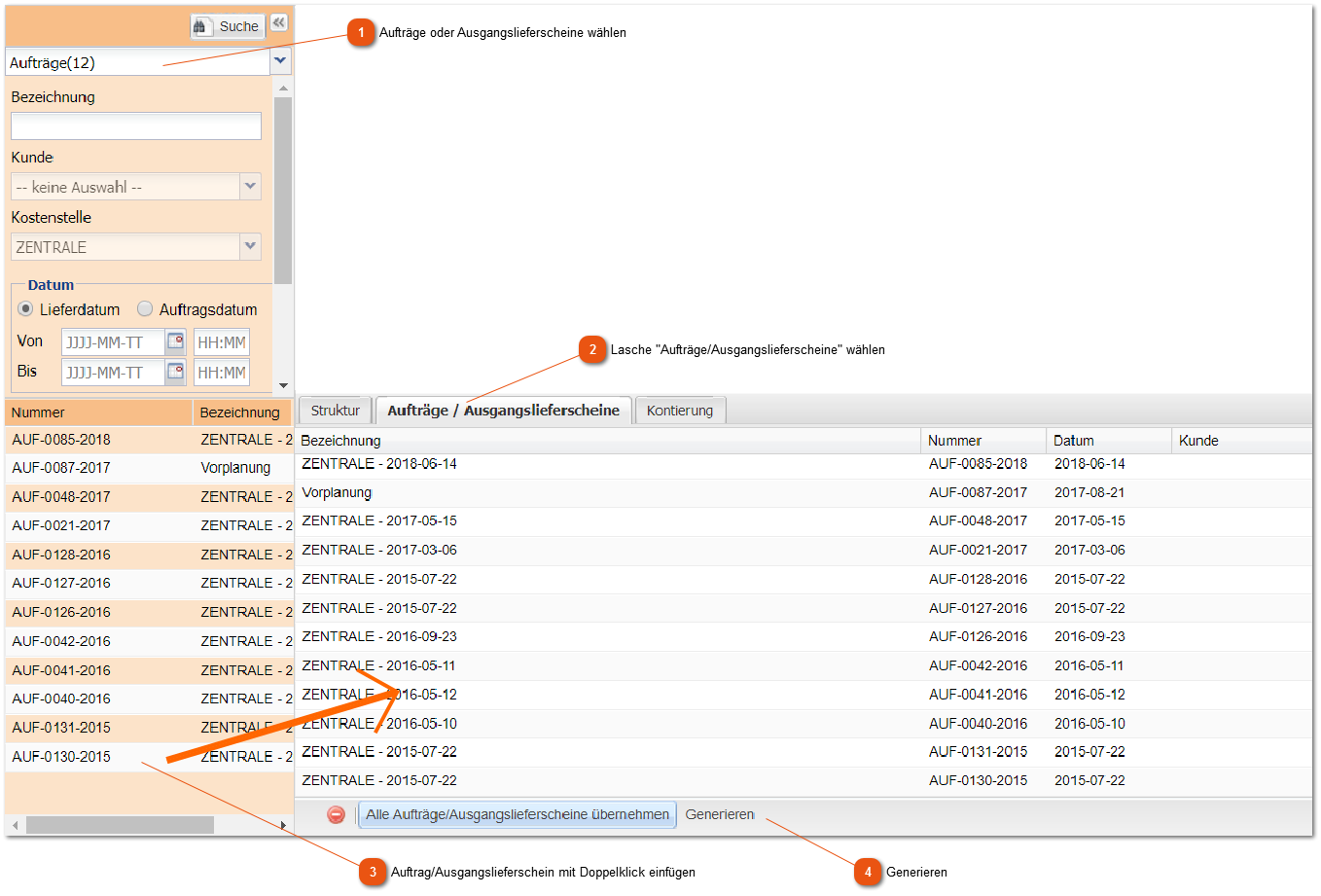Click into the Bezeichnung text field

click(136, 126)
